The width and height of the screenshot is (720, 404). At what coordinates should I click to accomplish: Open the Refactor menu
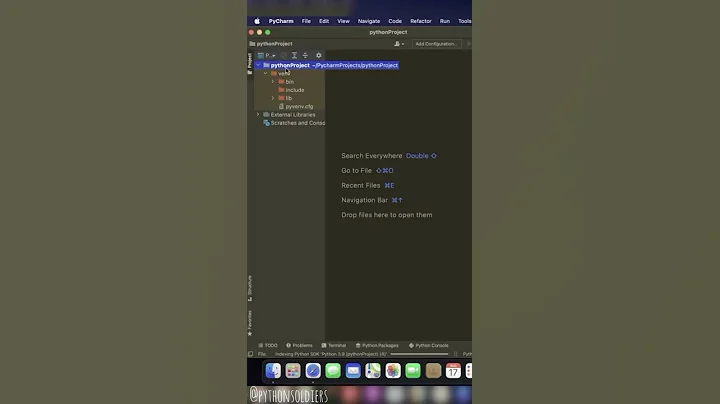(x=421, y=21)
